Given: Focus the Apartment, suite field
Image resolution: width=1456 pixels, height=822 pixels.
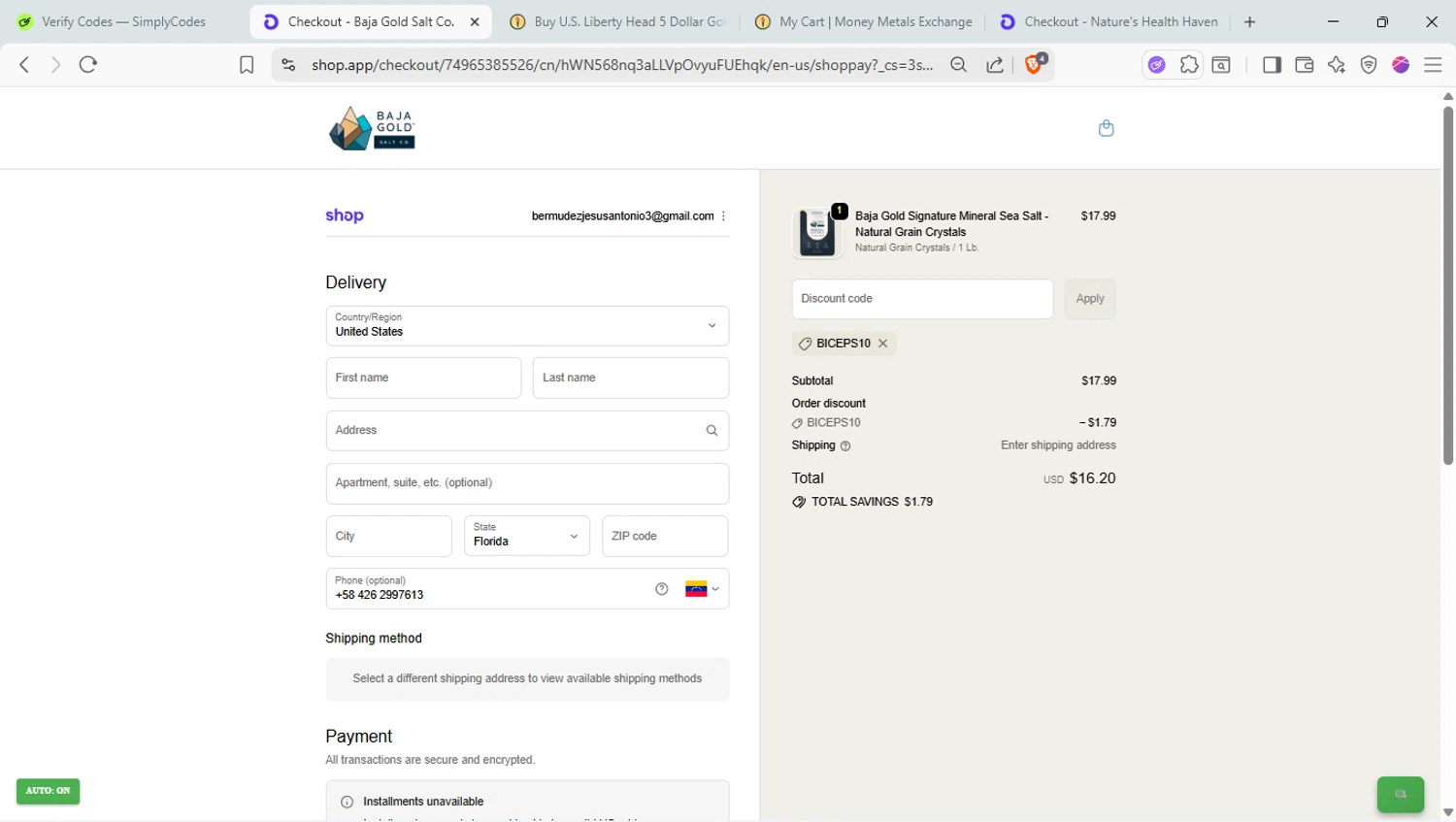Looking at the screenshot, I should pos(527,483).
